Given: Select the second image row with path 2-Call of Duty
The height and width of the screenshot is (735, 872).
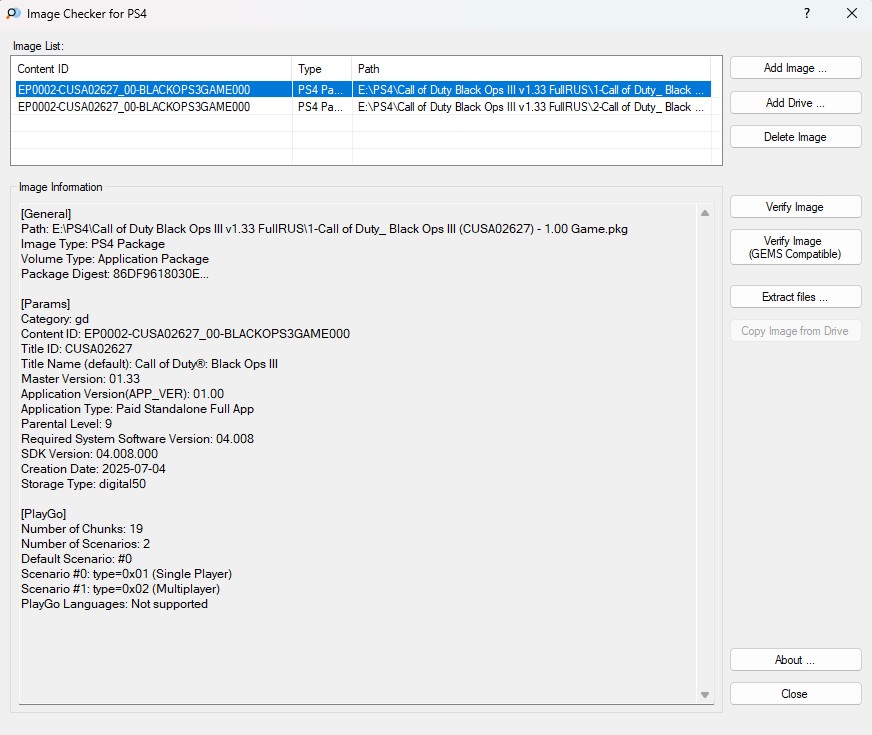Looking at the screenshot, I should click(363, 107).
